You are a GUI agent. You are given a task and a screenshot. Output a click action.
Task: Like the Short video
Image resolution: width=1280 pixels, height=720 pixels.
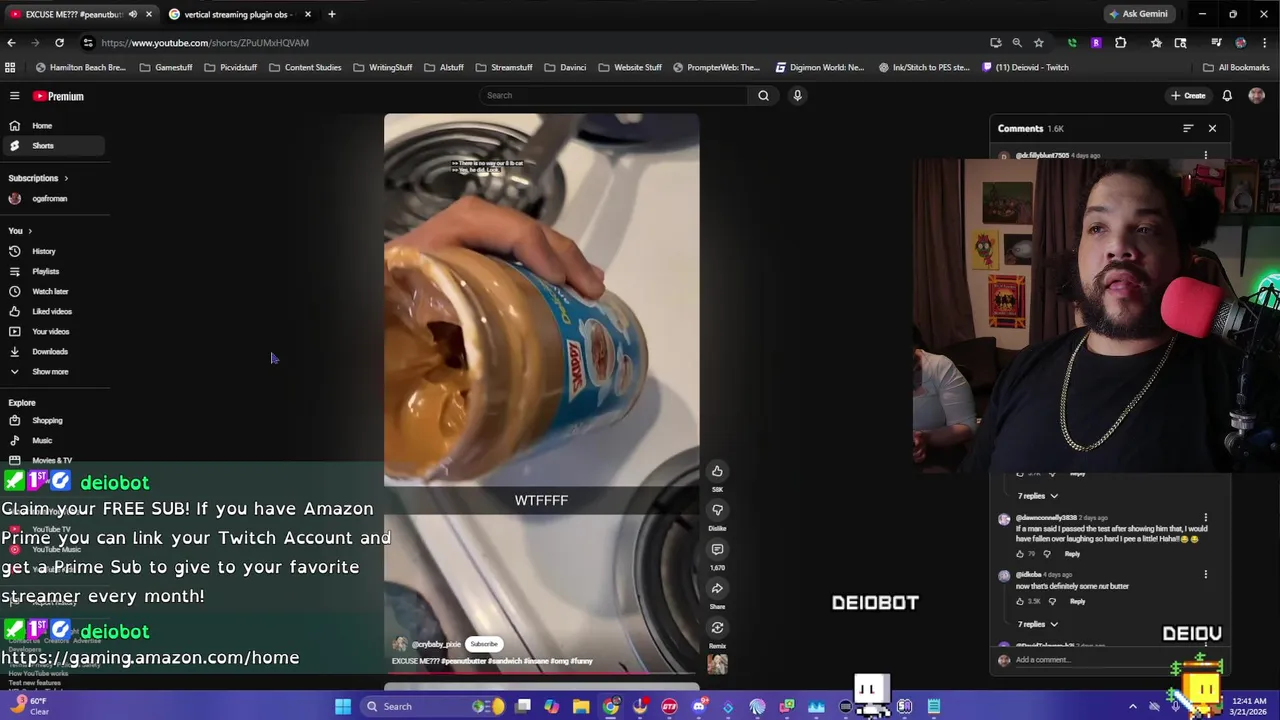[717, 471]
